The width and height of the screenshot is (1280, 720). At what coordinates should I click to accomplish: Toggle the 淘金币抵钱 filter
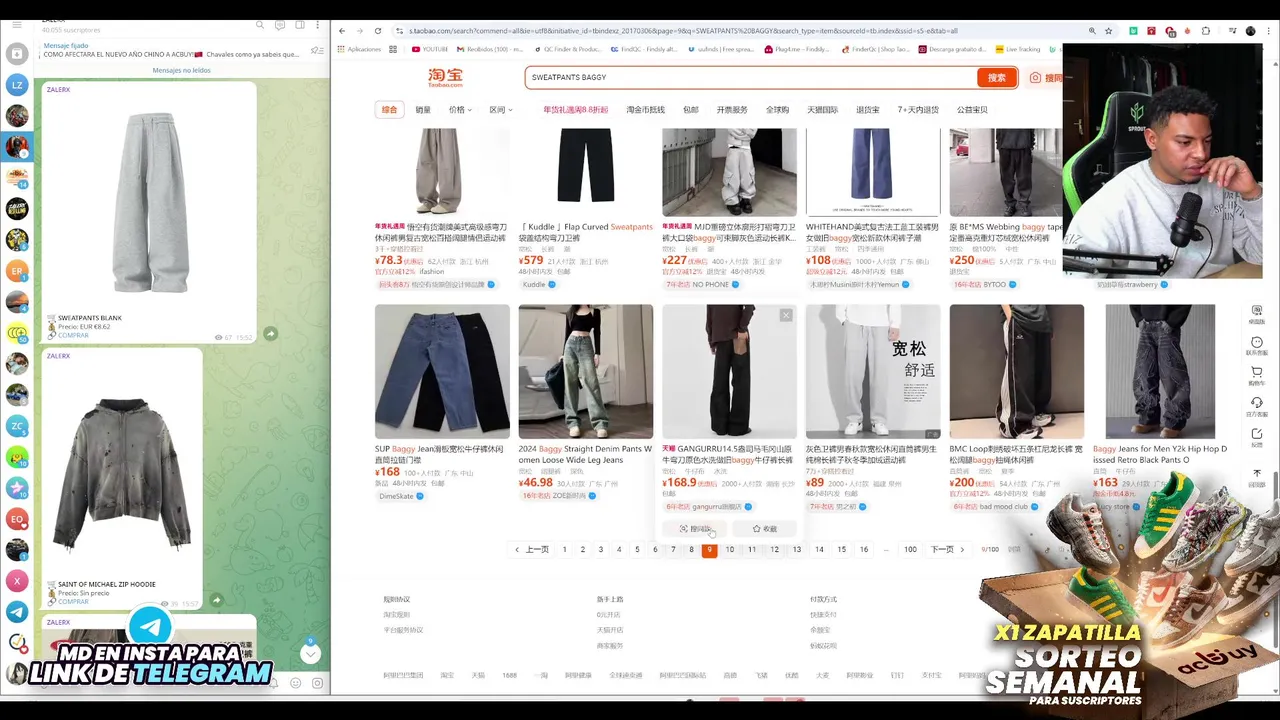click(645, 110)
